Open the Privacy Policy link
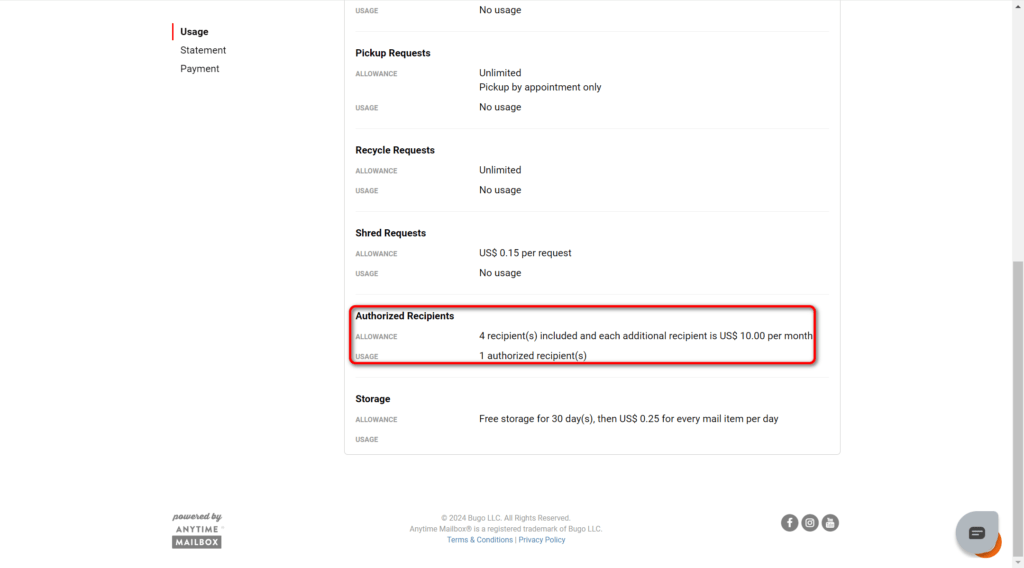The image size is (1024, 568). point(542,540)
